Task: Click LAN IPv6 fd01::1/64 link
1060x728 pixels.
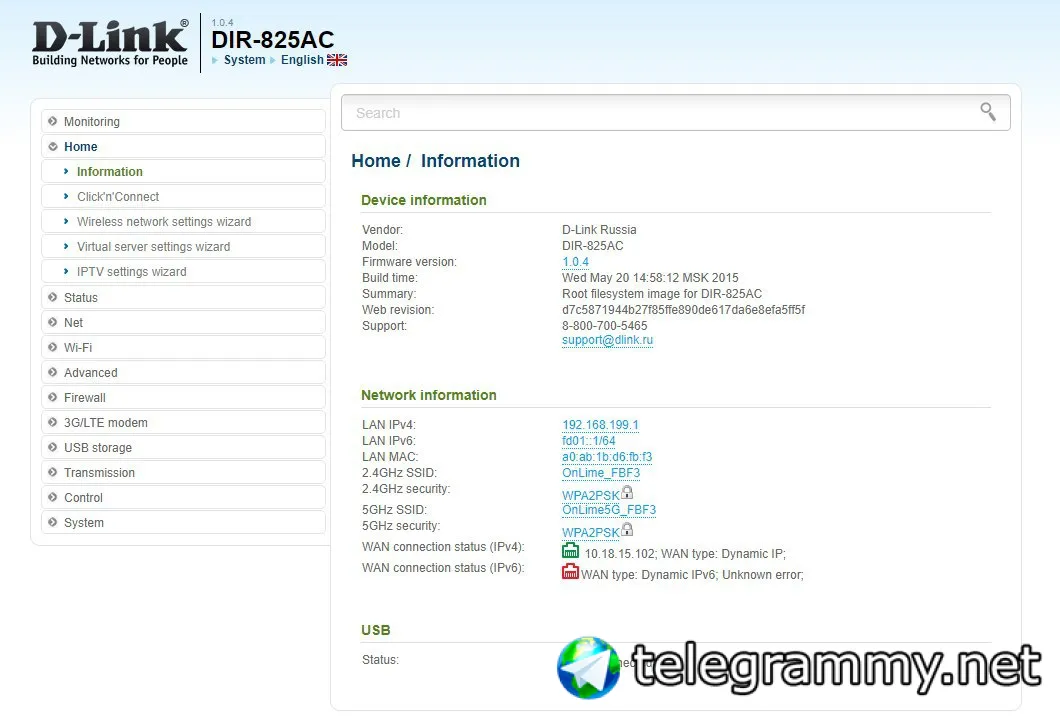Action: click(x=589, y=441)
